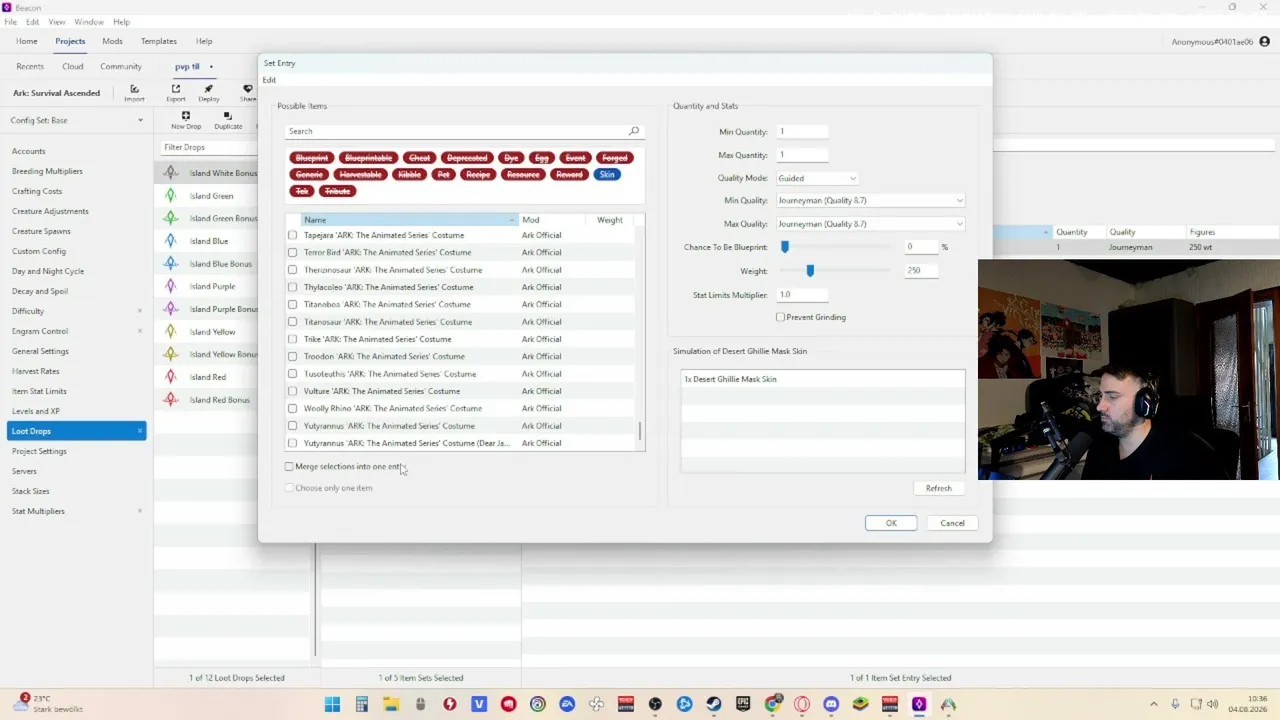This screenshot has height=720, width=1280.
Task: Toggle the Dye tag filter
Action: (511, 157)
